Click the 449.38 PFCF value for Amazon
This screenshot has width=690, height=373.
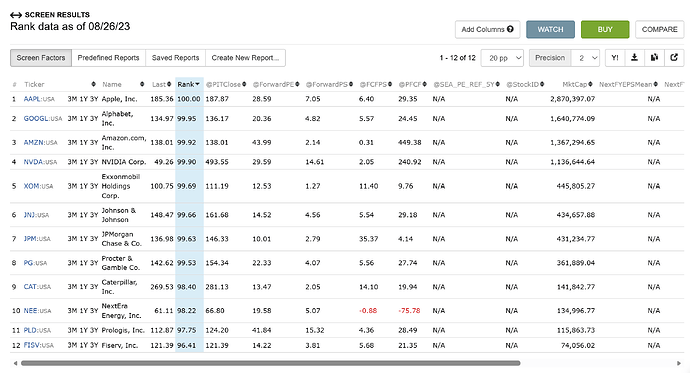pyautogui.click(x=410, y=142)
